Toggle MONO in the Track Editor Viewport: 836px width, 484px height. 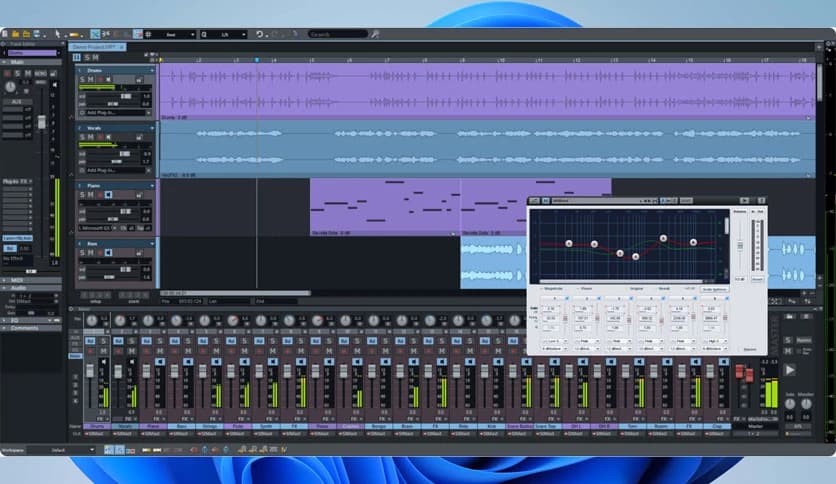(x=41, y=74)
